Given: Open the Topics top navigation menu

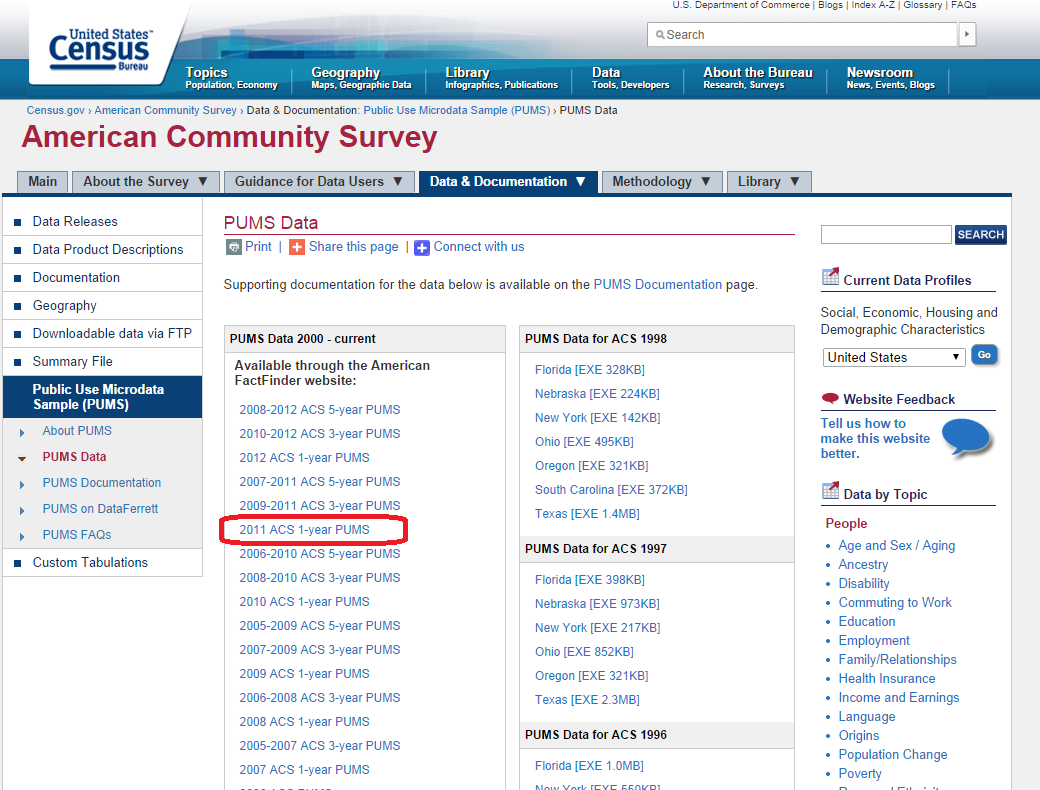Looking at the screenshot, I should pyautogui.click(x=231, y=77).
